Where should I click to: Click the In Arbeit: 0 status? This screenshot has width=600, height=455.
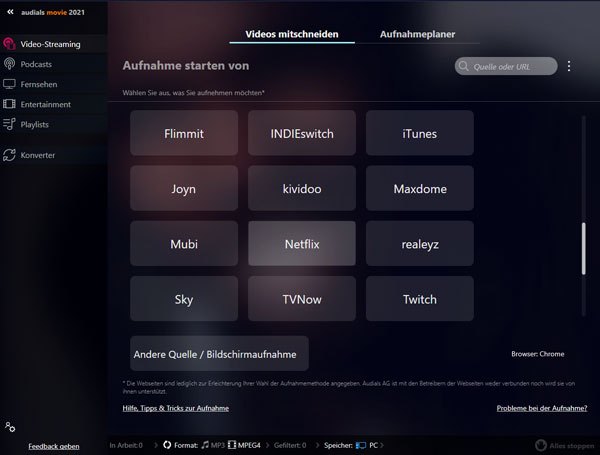(126, 445)
